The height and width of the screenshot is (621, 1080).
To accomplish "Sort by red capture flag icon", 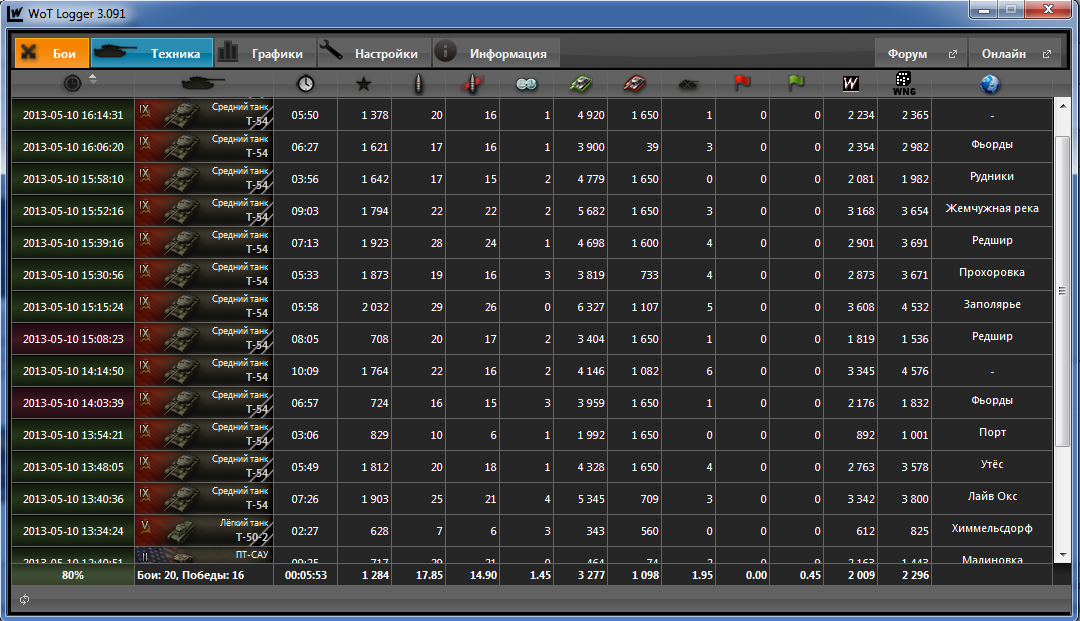I will click(x=742, y=83).
